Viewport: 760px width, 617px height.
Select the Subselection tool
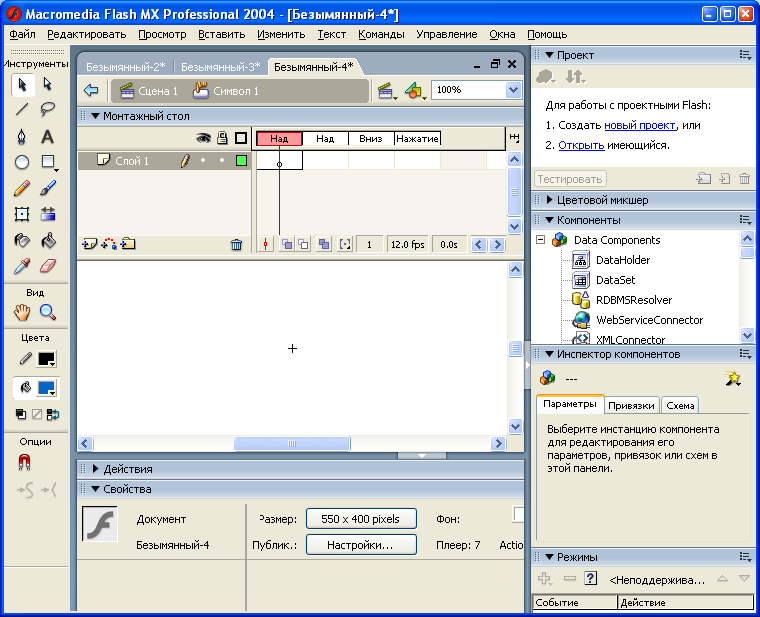[x=48, y=84]
